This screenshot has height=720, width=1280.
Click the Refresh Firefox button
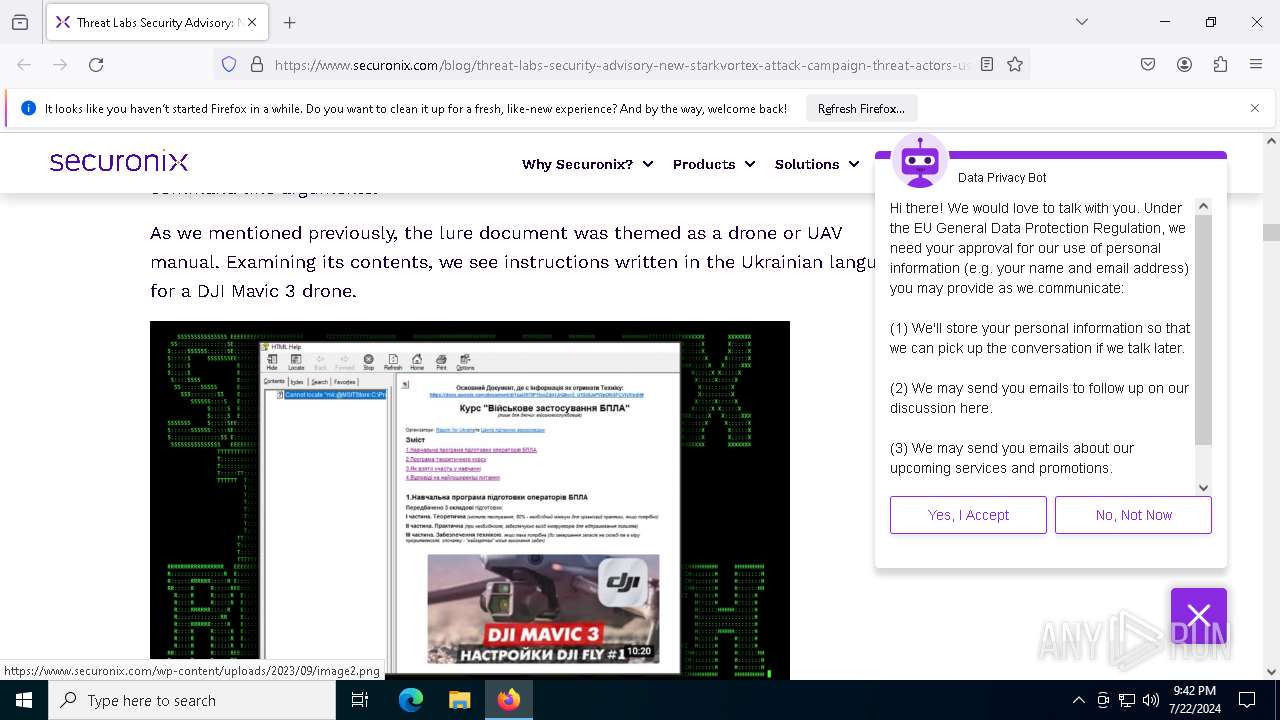click(861, 108)
